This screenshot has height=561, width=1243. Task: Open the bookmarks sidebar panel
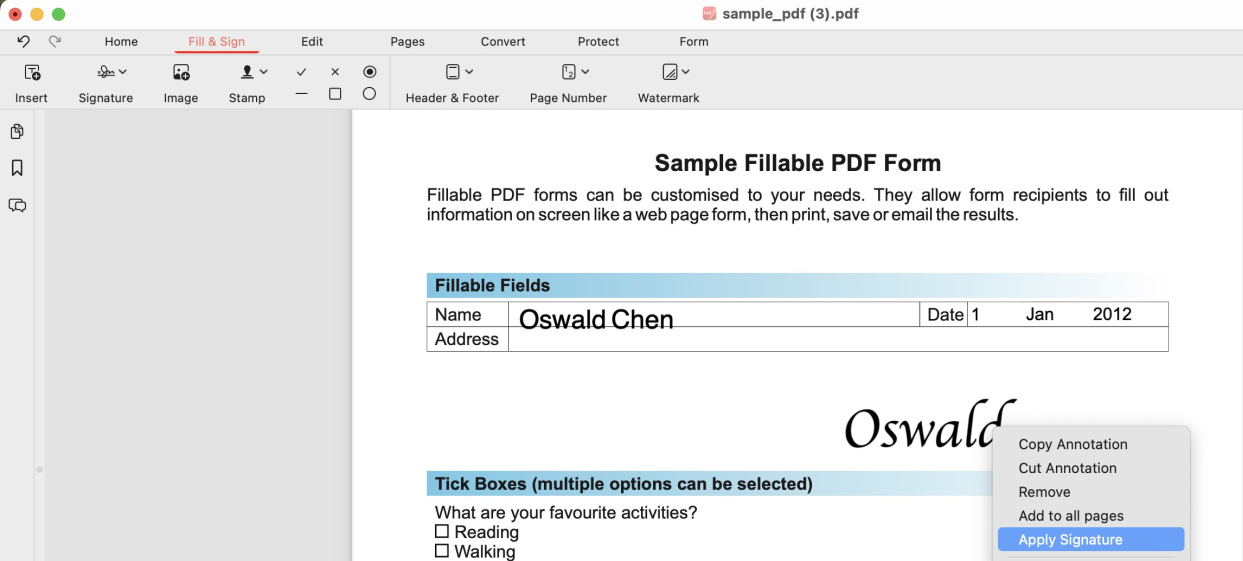[17, 168]
